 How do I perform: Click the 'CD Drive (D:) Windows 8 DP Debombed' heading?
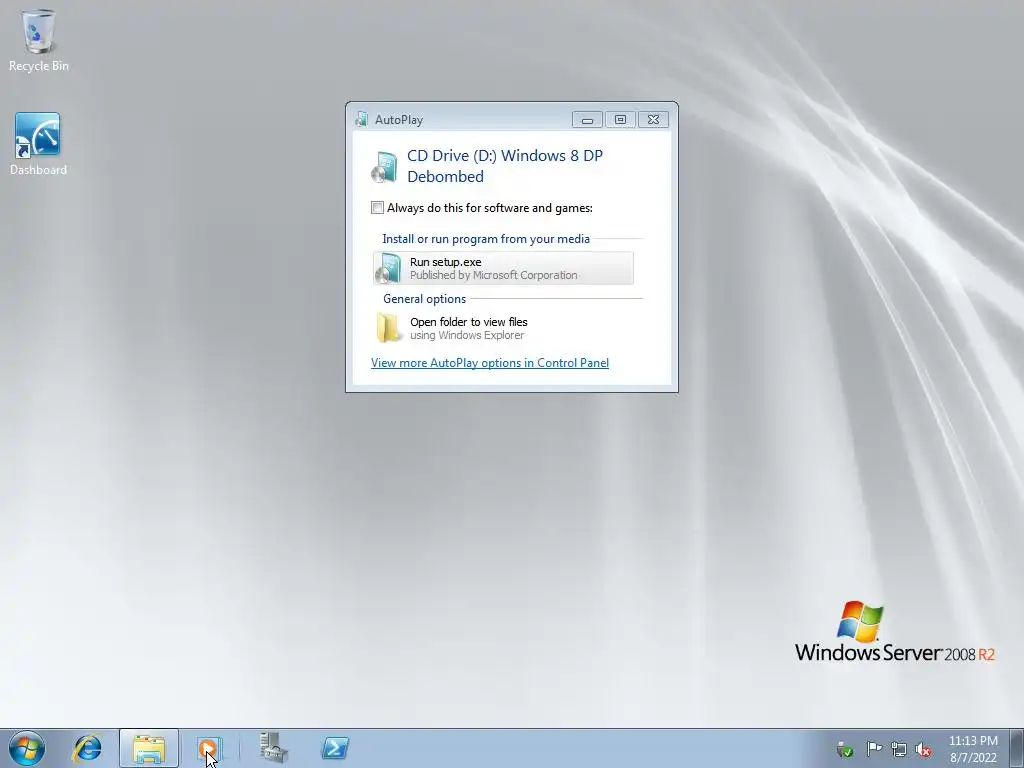pos(505,166)
